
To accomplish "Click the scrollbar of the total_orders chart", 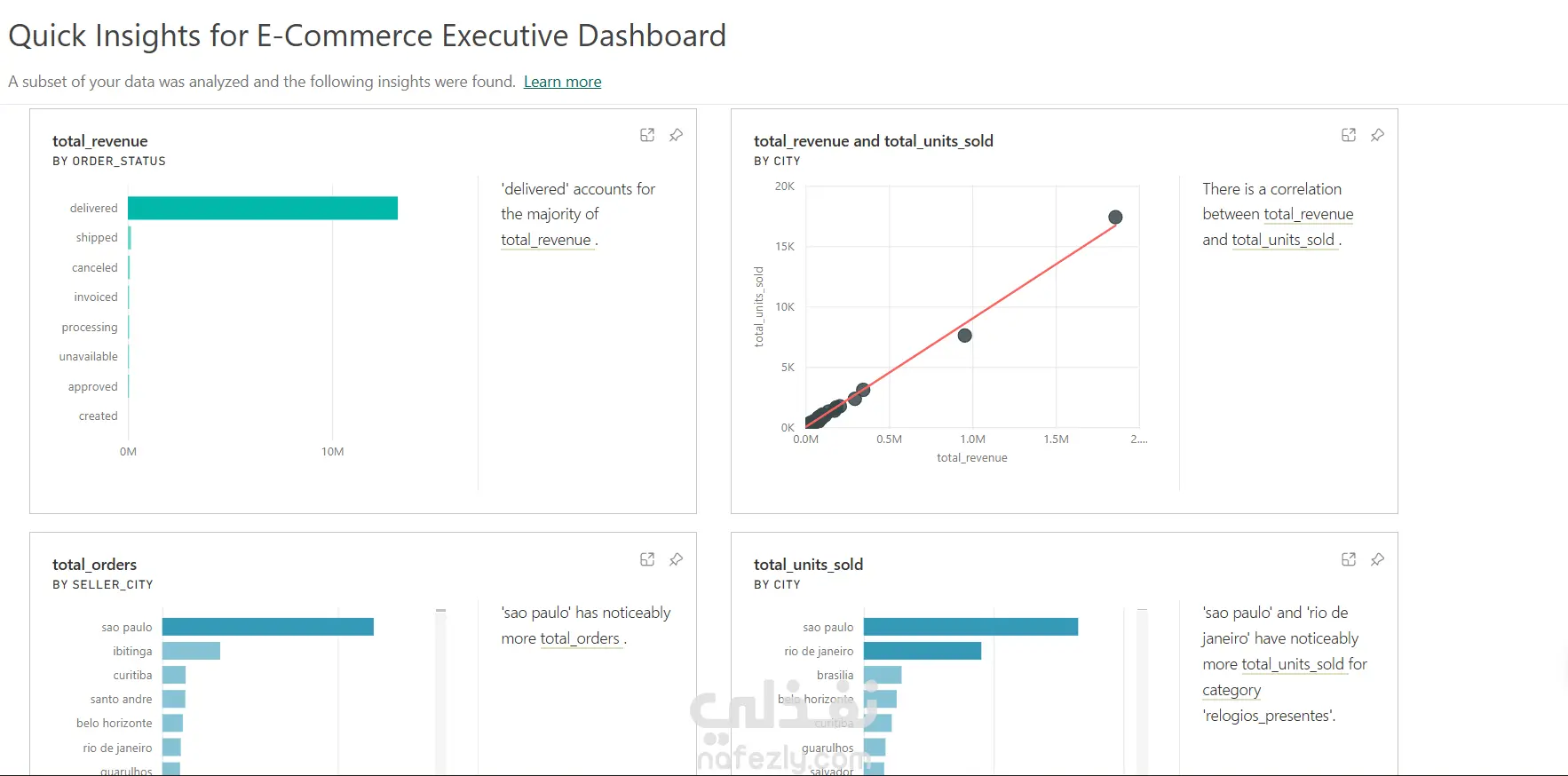I will point(440,692).
